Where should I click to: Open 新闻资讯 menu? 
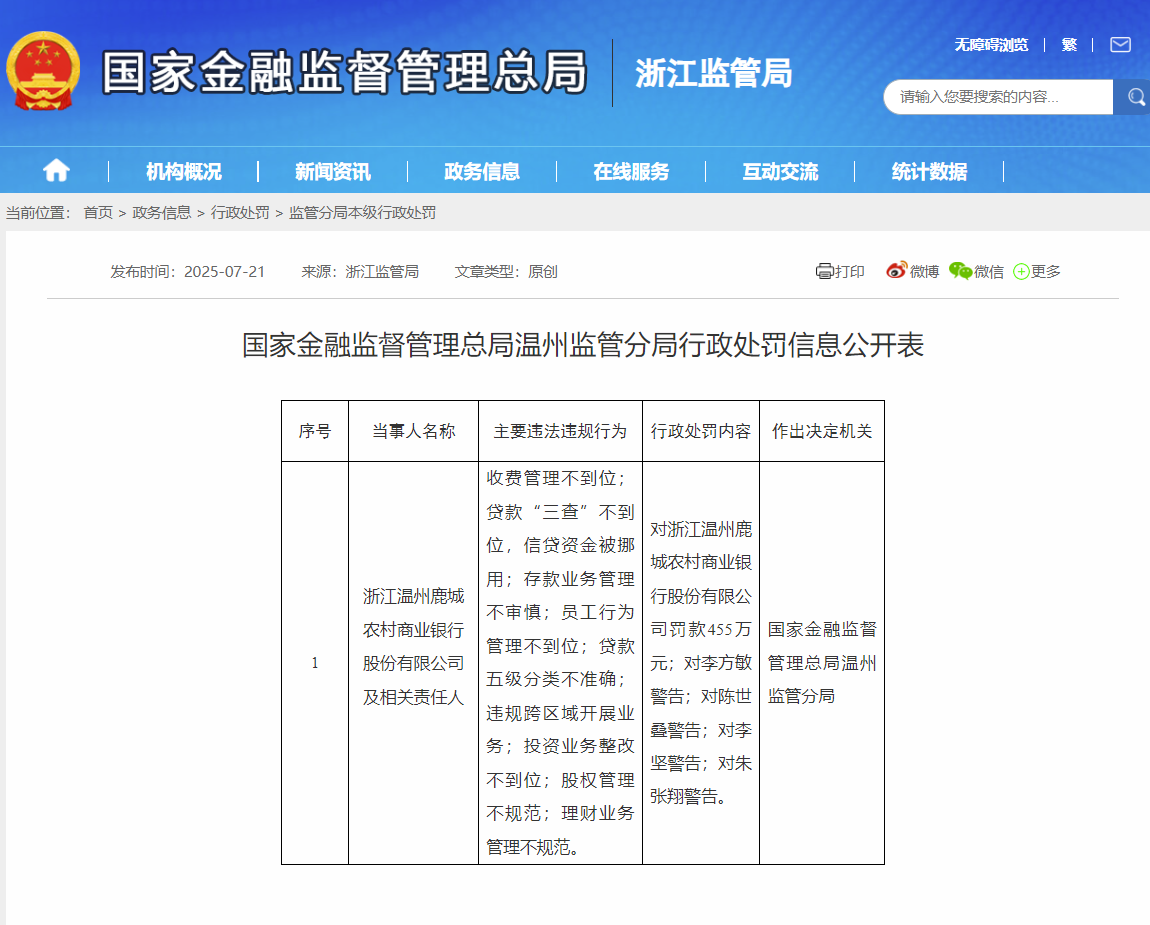[332, 172]
